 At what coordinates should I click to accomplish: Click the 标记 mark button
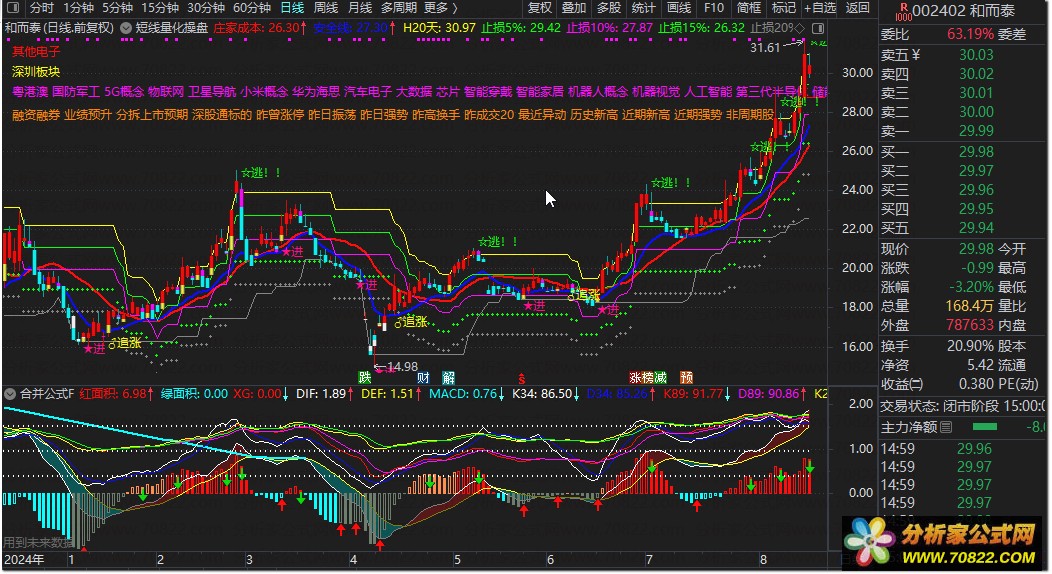(x=783, y=8)
